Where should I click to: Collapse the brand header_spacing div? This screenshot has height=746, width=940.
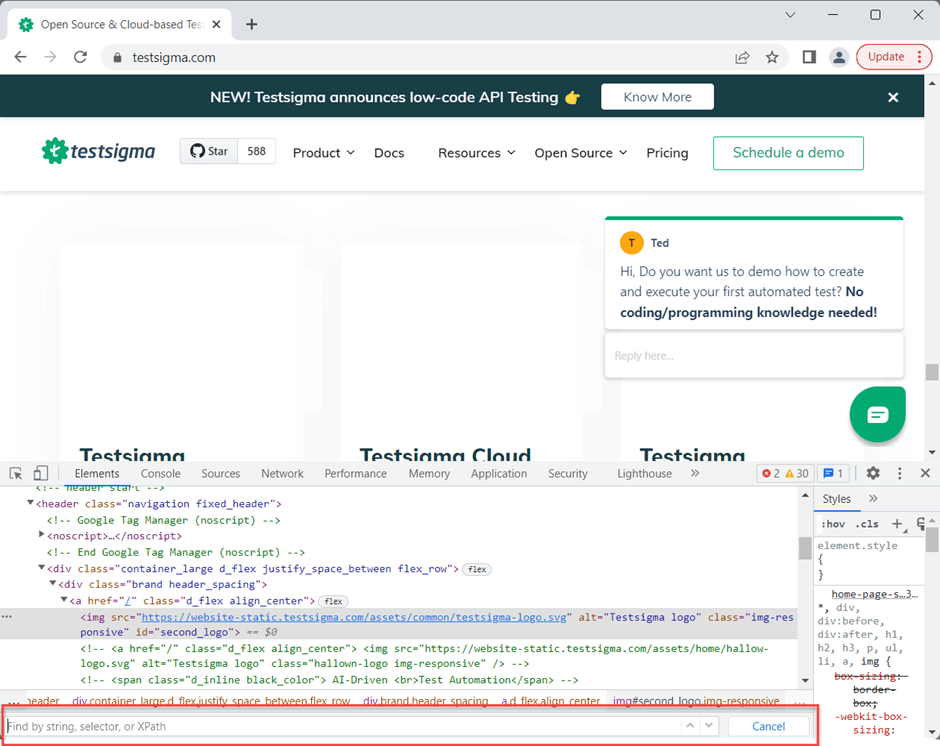(x=53, y=583)
